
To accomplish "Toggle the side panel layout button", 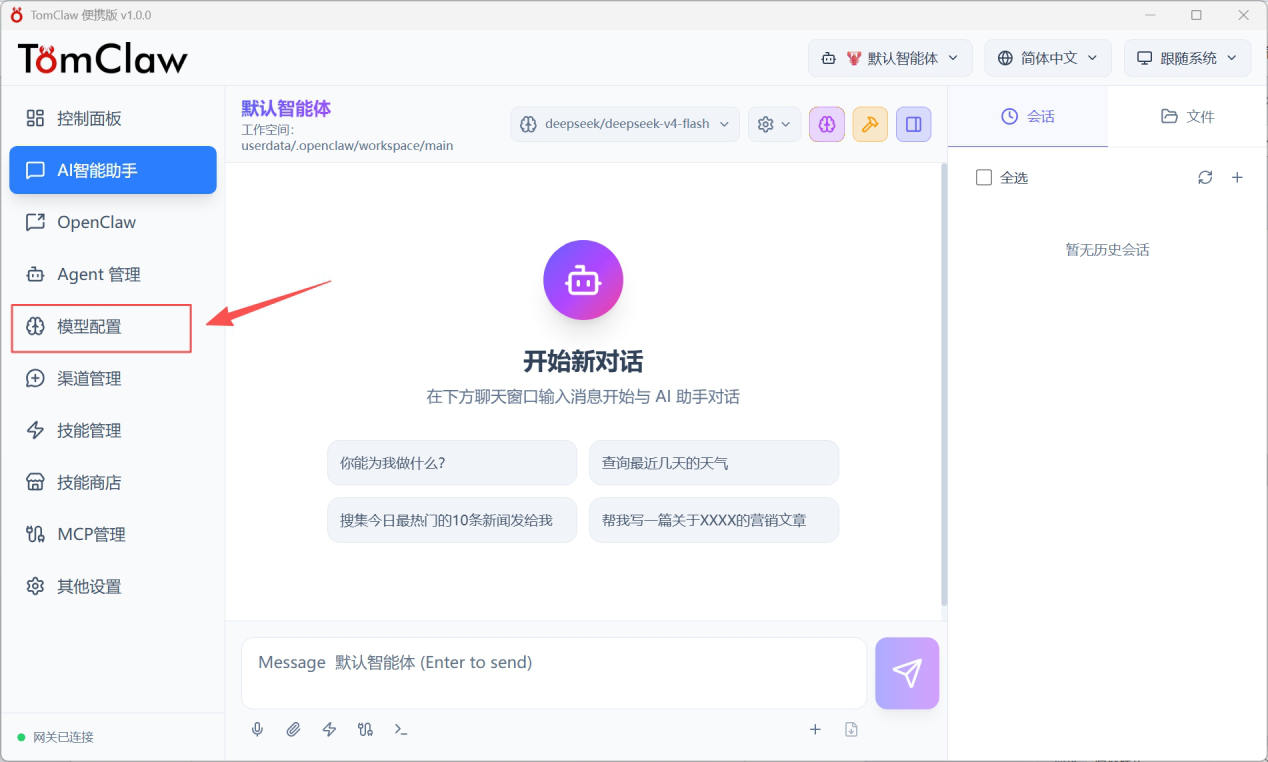I will tap(914, 124).
